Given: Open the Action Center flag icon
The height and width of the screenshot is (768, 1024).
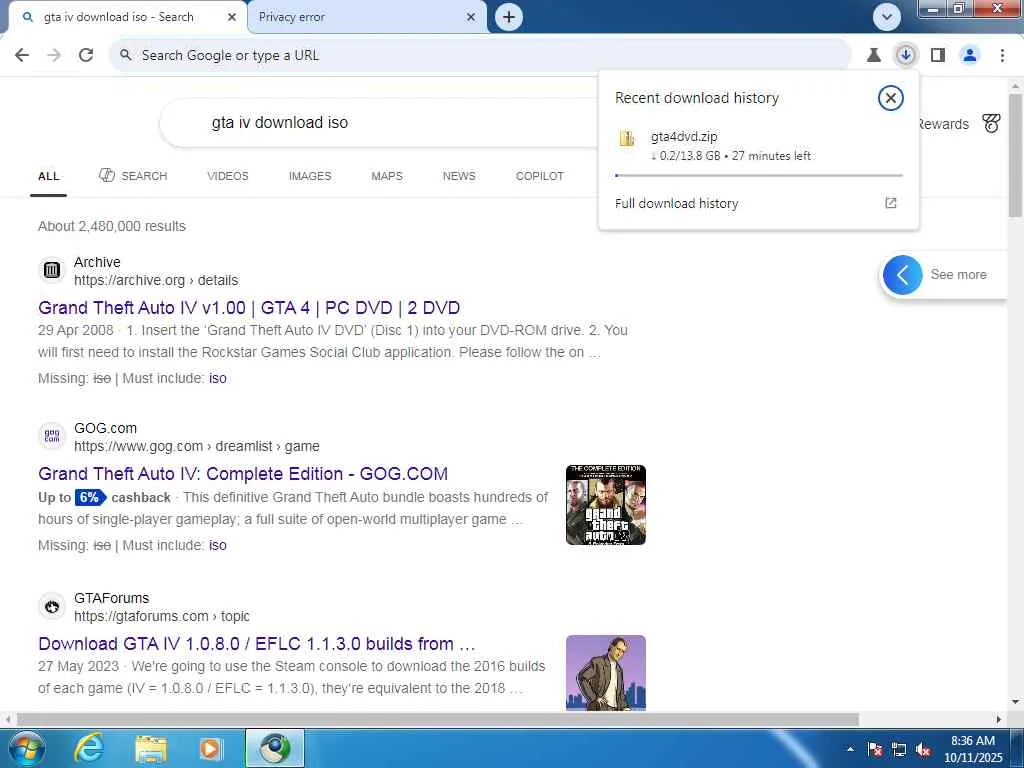Looking at the screenshot, I should pos(874,749).
